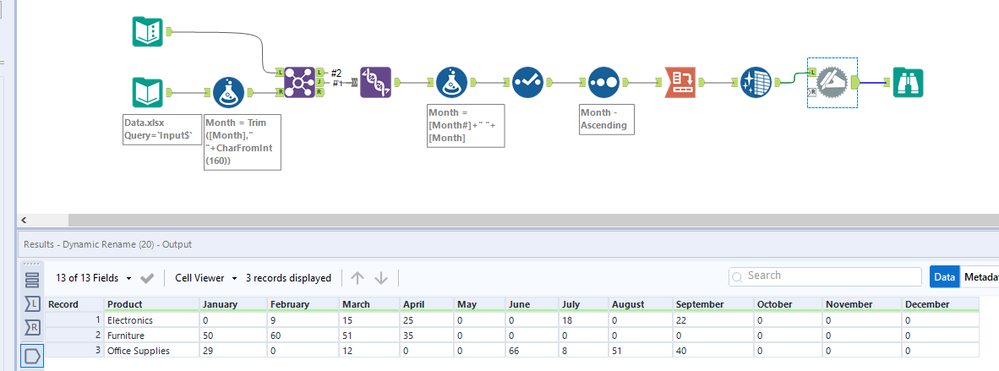Select the Select tool with checkmark
This screenshot has height=371, width=999.
click(x=528, y=82)
